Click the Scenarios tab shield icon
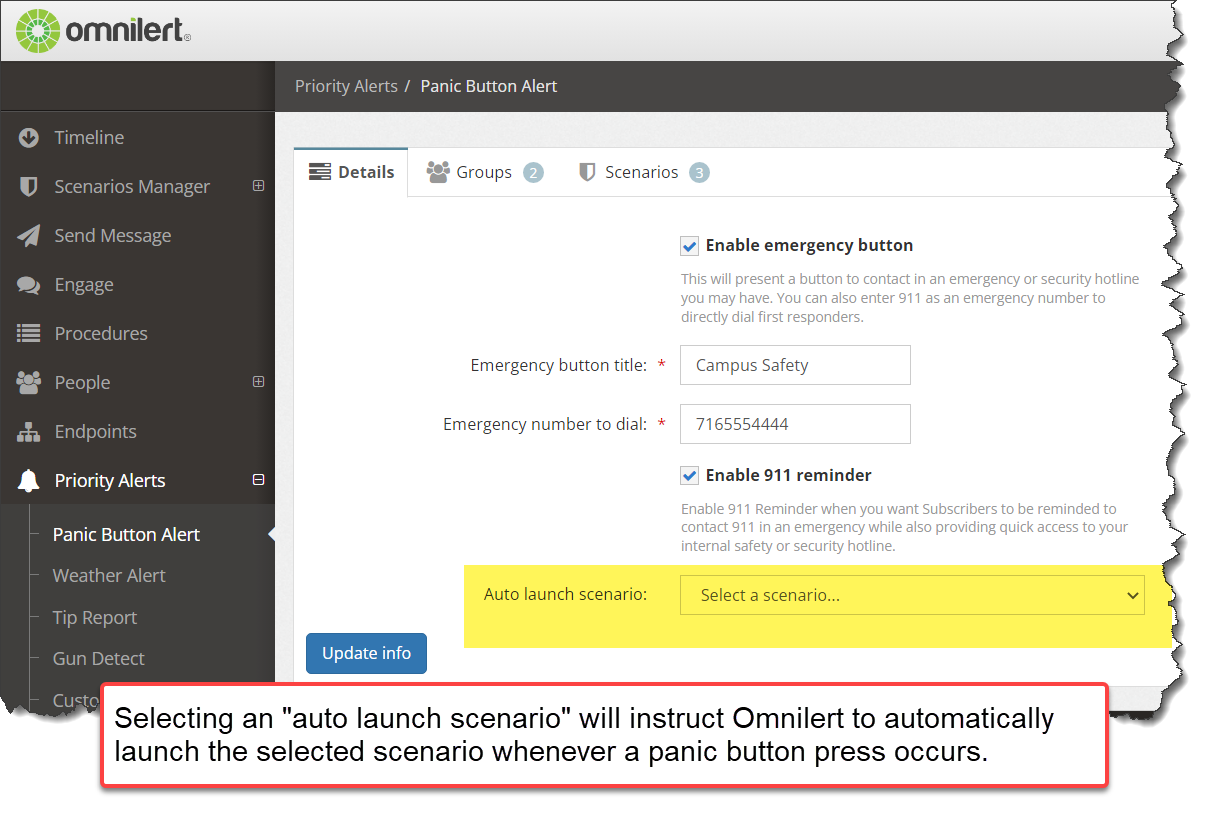Screen dimensions: 1208x822 588,172
